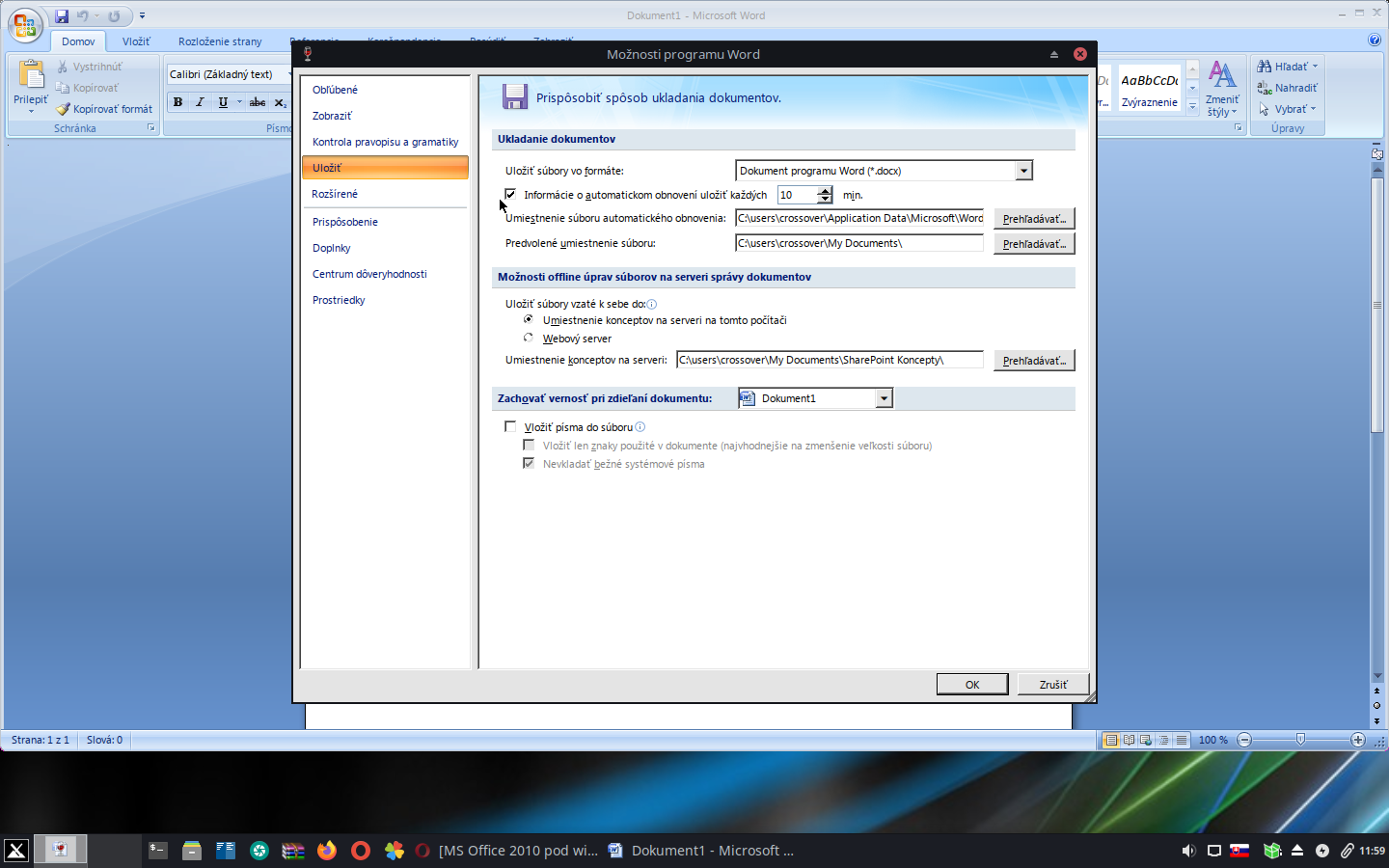Click the Kopírovať copy icon
Screen dimensions: 1389x868
tap(63, 88)
